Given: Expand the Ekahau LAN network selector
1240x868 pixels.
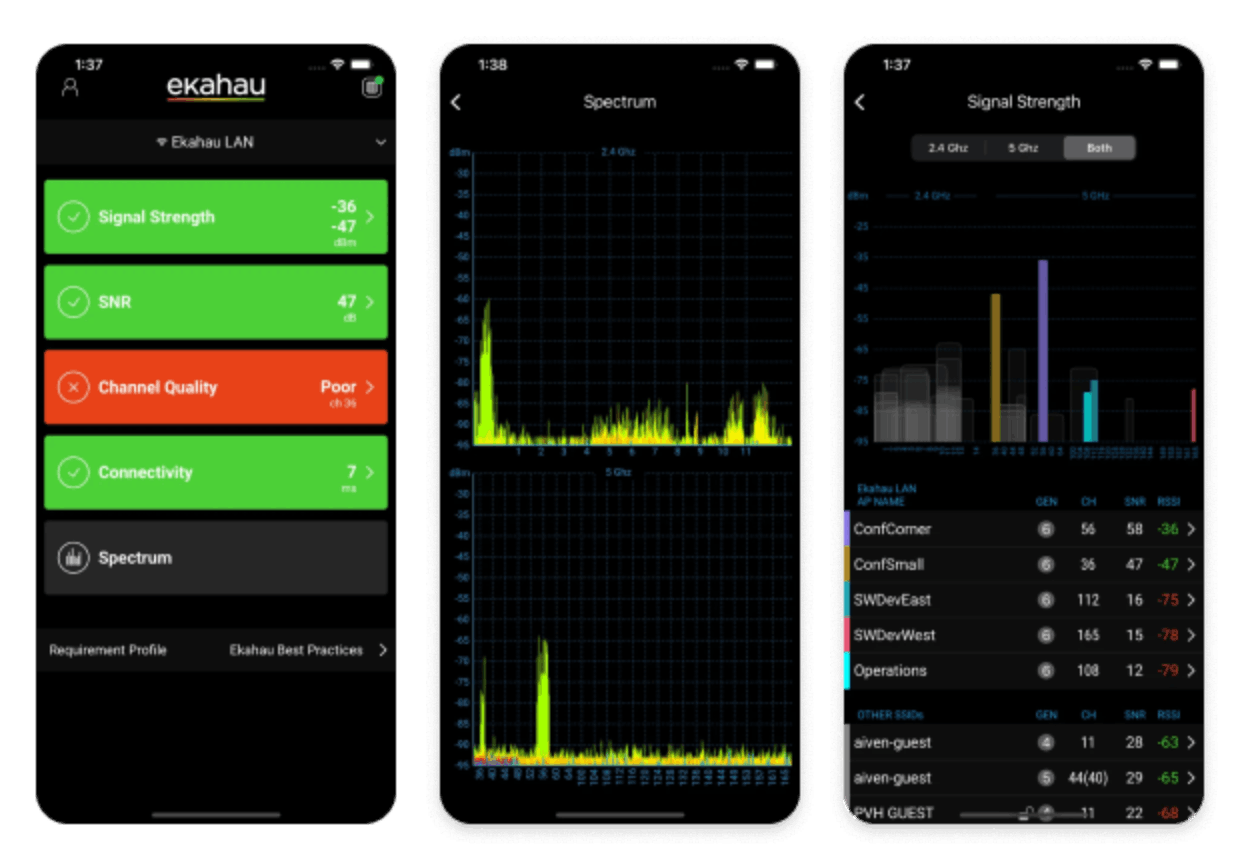Looking at the screenshot, I should pos(381,143).
